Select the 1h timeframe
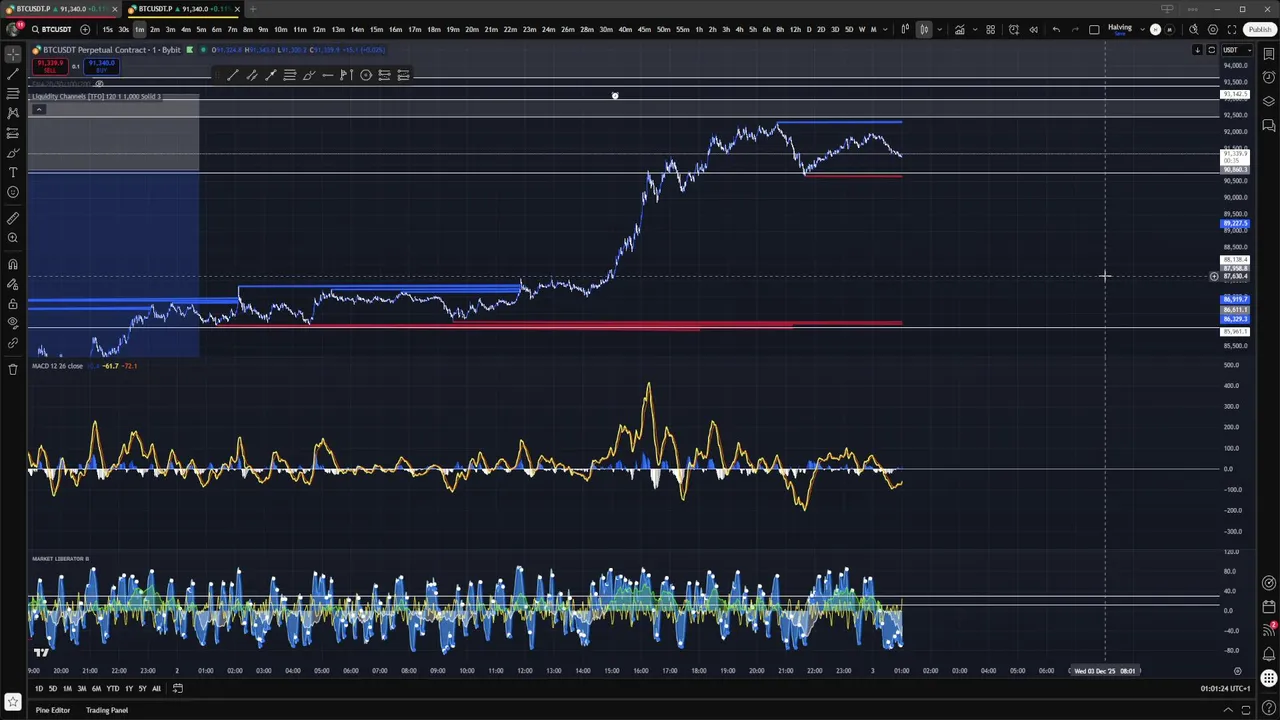This screenshot has height=720, width=1280. (x=699, y=29)
